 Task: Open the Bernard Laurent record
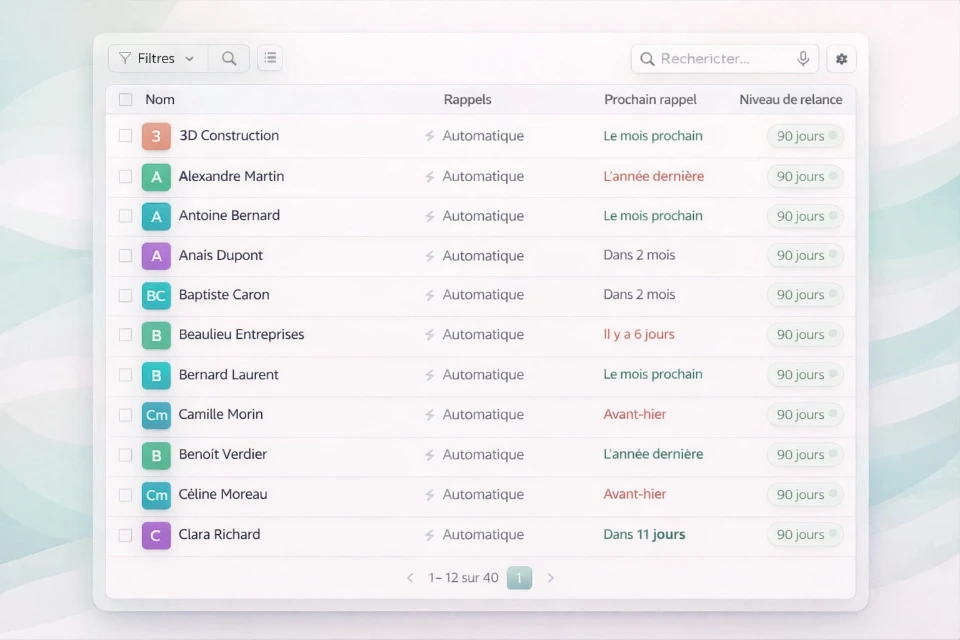[228, 375]
